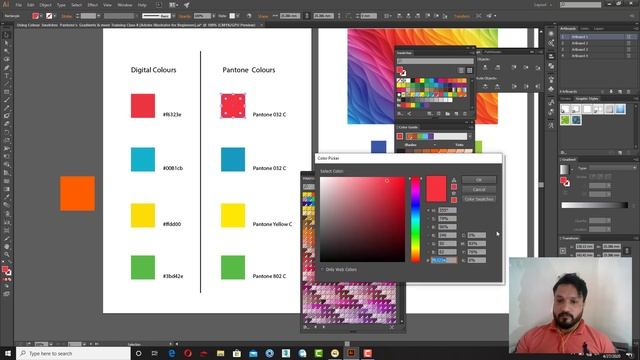Select the Rectangle tool

6,92
